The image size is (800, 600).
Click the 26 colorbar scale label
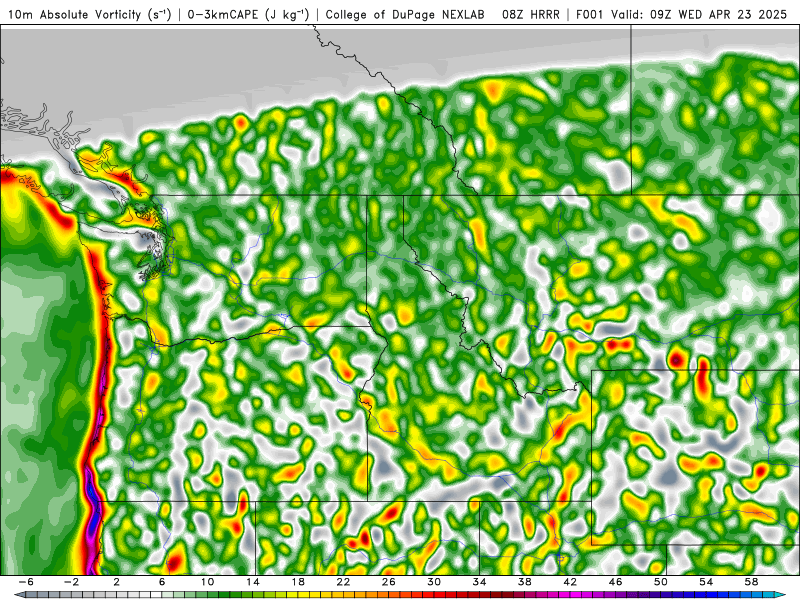click(388, 582)
